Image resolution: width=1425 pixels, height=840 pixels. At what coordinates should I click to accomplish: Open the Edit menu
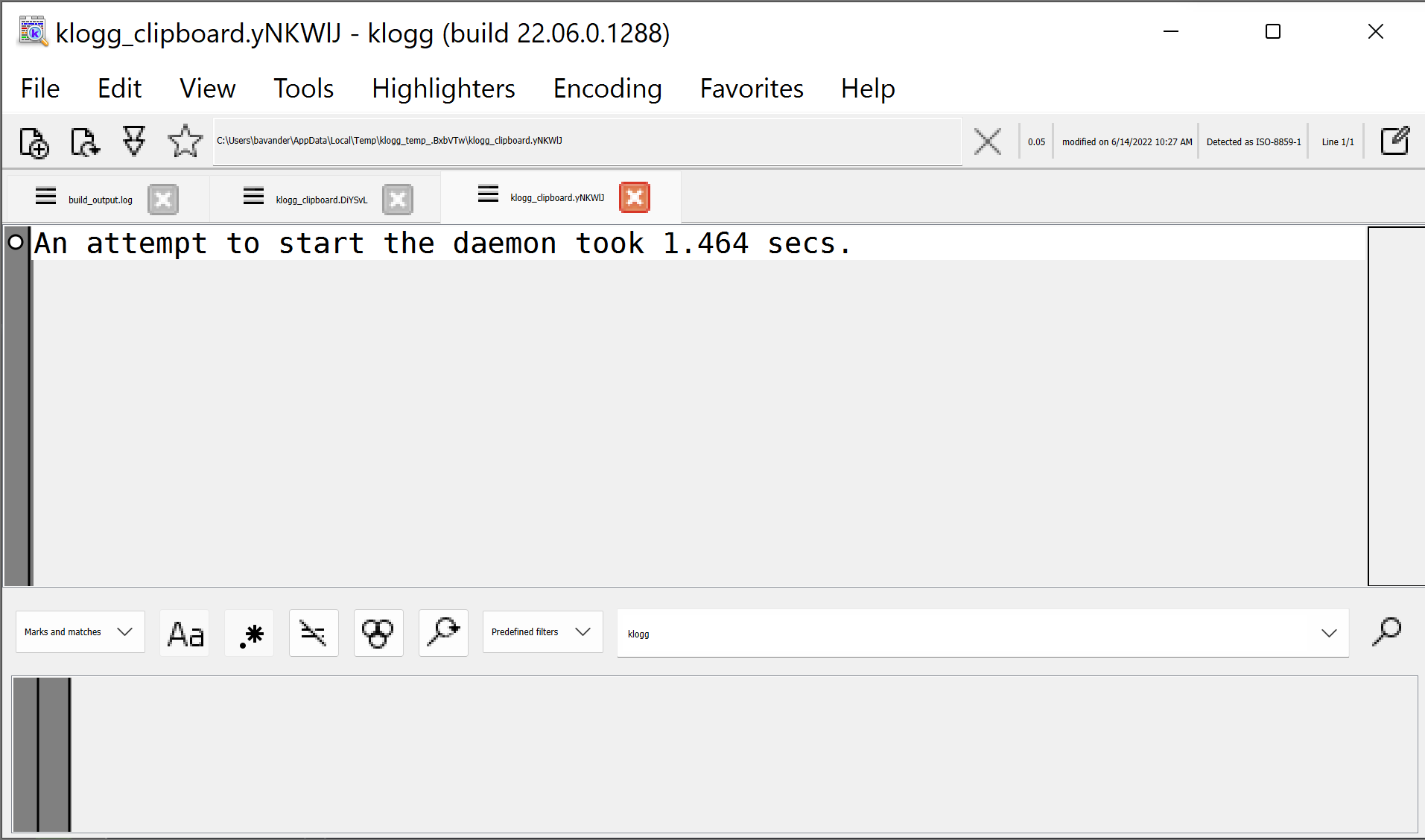click(x=120, y=89)
